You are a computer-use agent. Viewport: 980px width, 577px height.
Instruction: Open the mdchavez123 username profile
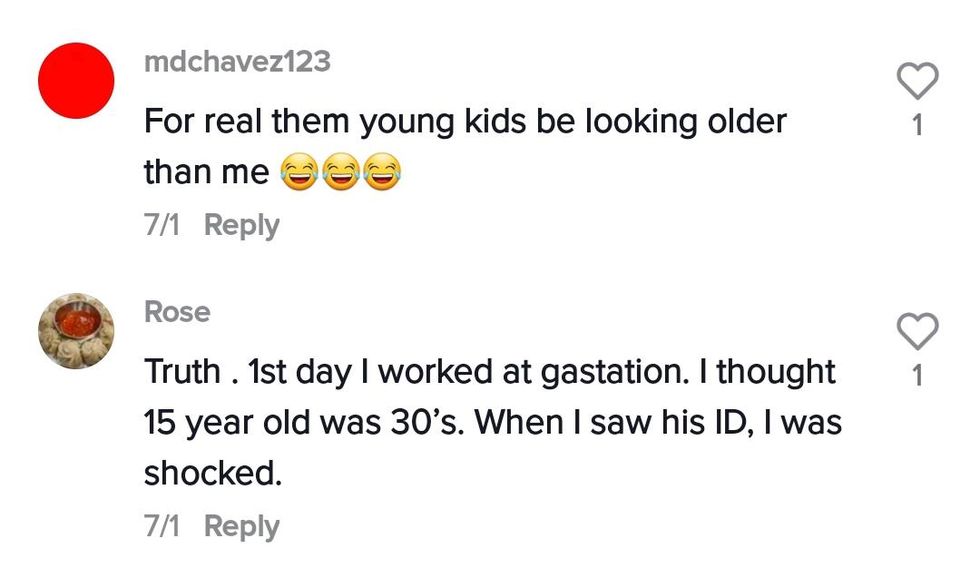(237, 62)
